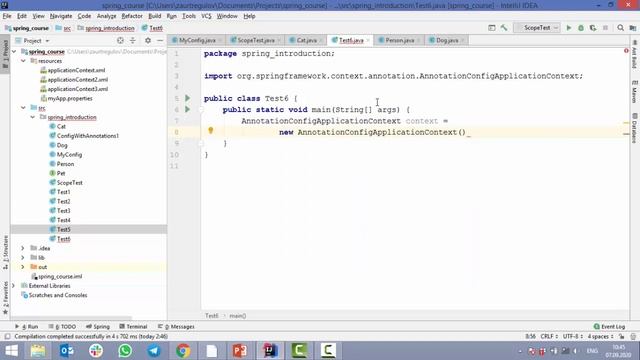Open the Windows Start menu
Image resolution: width=640 pixels, height=360 pixels.
click(11, 351)
